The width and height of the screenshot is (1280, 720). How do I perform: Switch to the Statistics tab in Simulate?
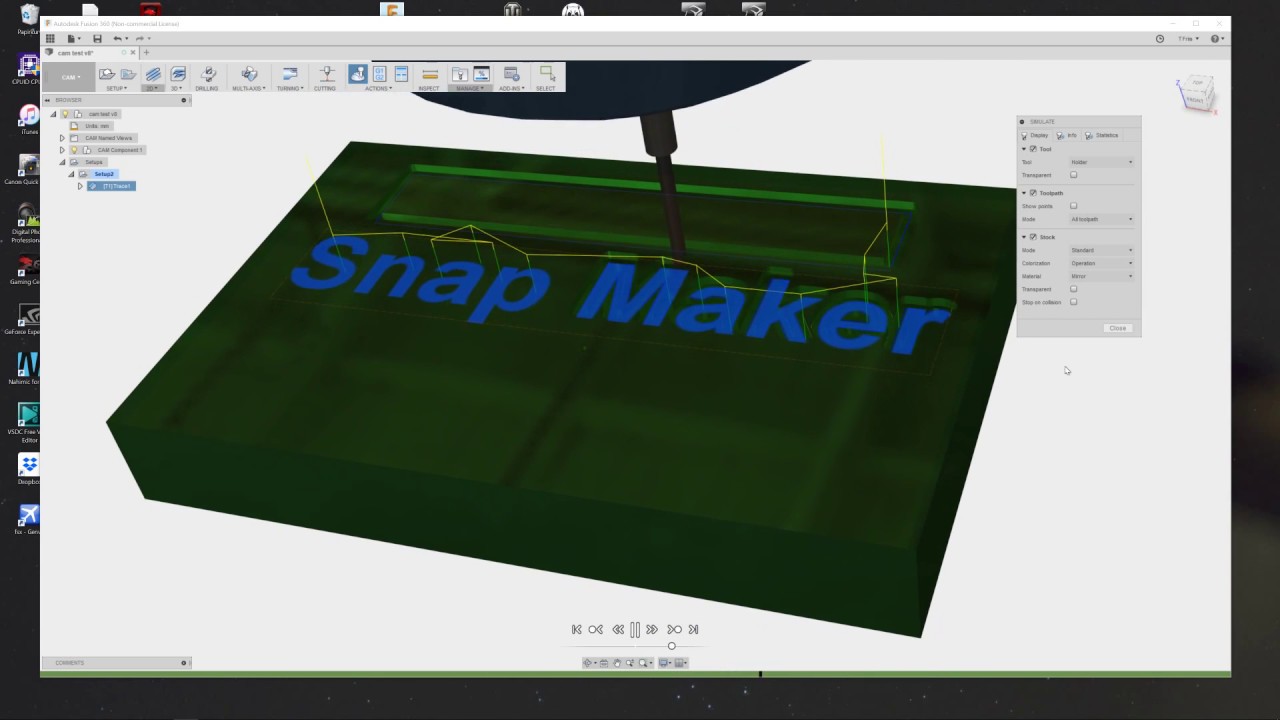tap(1102, 135)
